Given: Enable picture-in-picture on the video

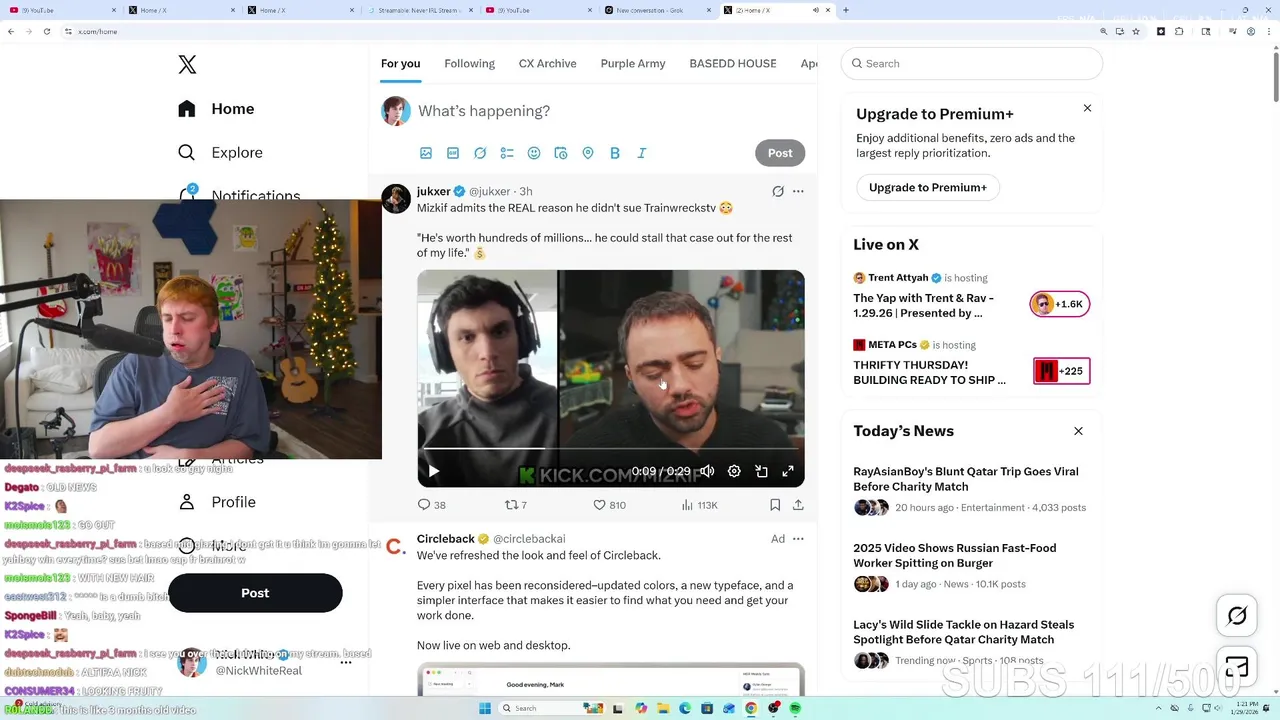Looking at the screenshot, I should pos(761,471).
